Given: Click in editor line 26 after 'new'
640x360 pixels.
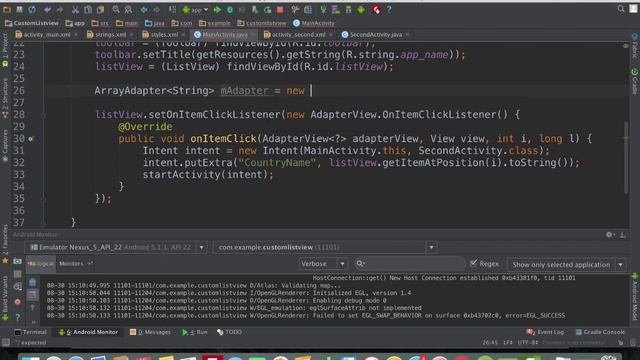Looking at the screenshot, I should pos(311,91).
